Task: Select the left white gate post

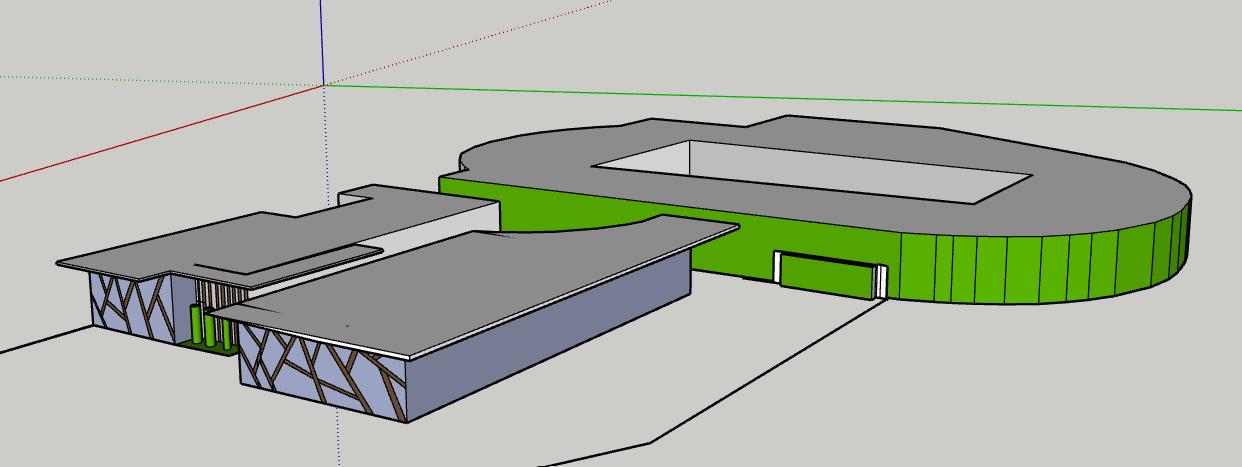Action: coord(777,267)
